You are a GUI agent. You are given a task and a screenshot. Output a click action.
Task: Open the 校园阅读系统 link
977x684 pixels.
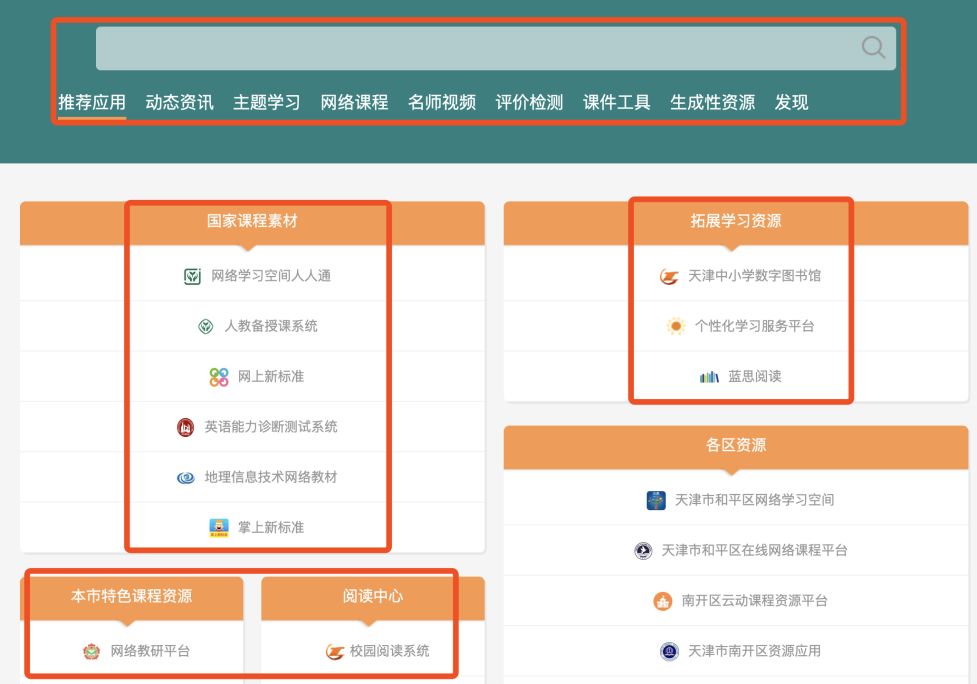point(389,651)
